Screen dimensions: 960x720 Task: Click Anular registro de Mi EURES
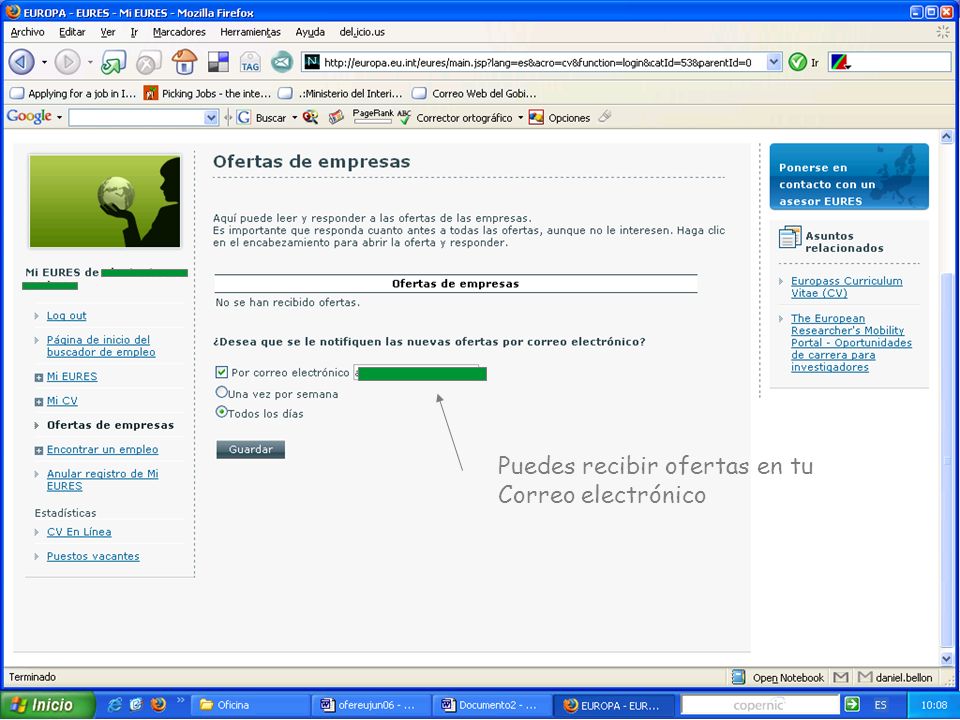click(x=102, y=479)
